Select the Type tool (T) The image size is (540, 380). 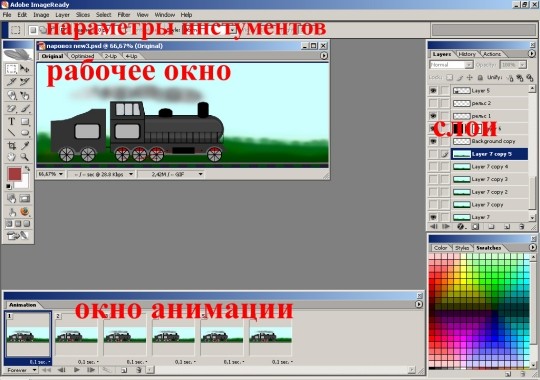(11, 121)
